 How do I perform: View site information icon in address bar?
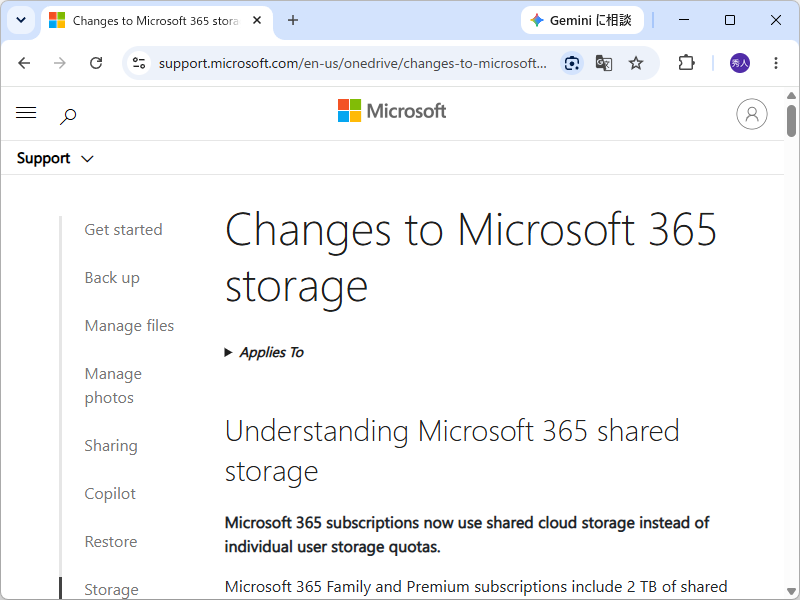tap(139, 63)
